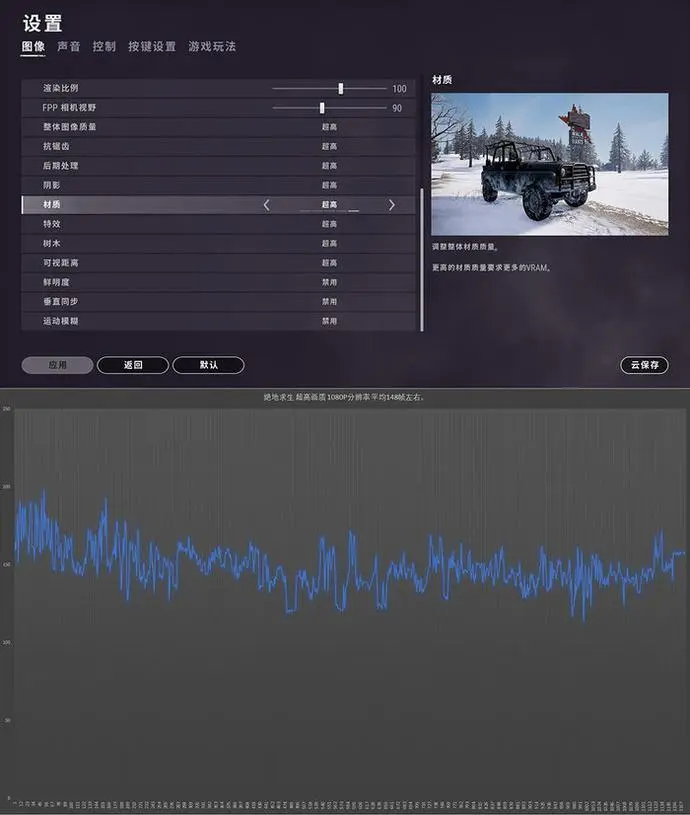Open the 控制 settings tab
The image size is (690, 815).
(104, 47)
